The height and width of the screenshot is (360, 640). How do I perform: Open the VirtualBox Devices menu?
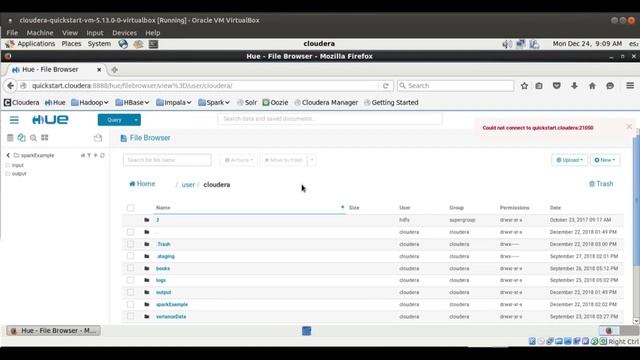click(124, 33)
